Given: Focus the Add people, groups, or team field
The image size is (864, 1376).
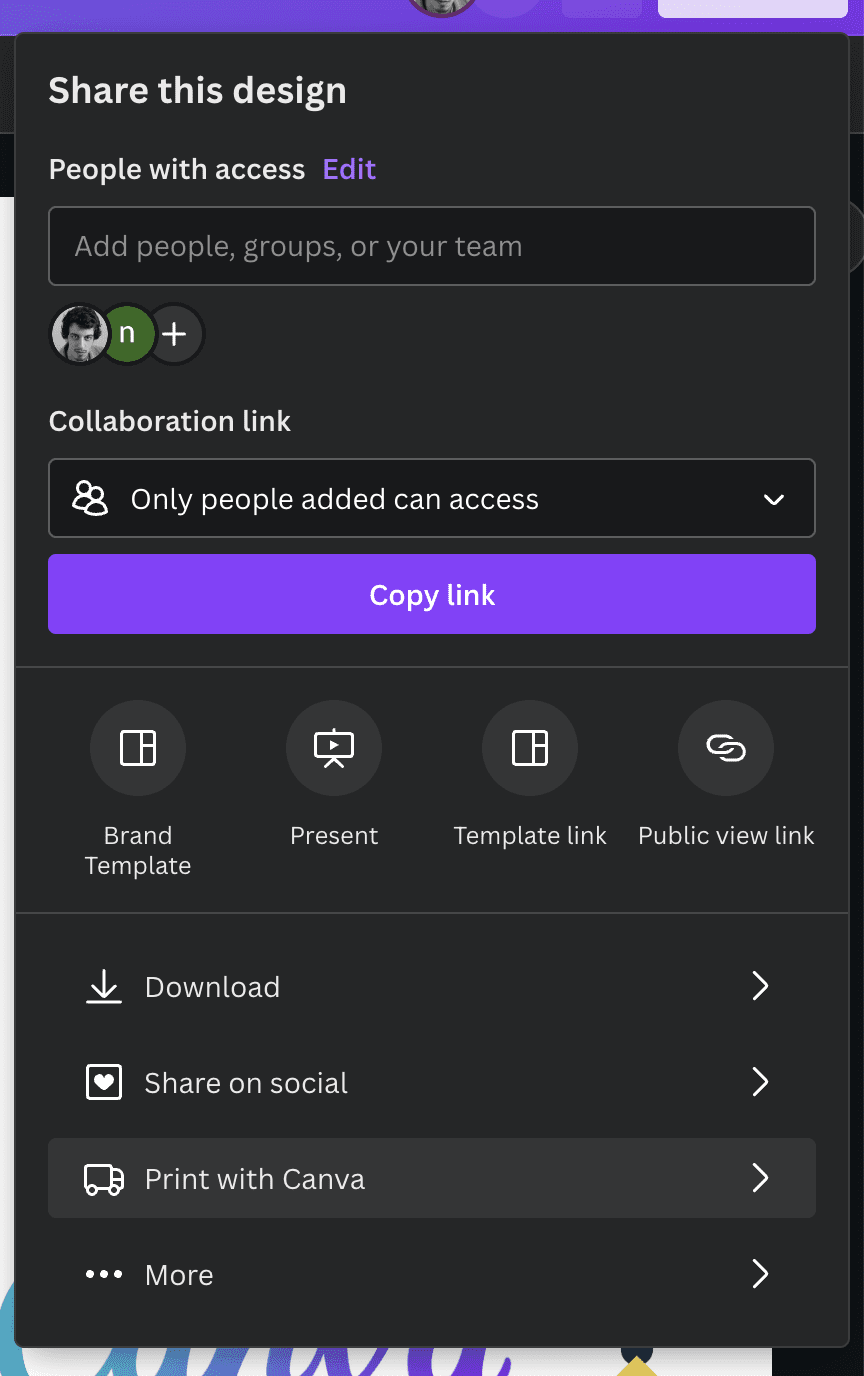Looking at the screenshot, I should [432, 246].
